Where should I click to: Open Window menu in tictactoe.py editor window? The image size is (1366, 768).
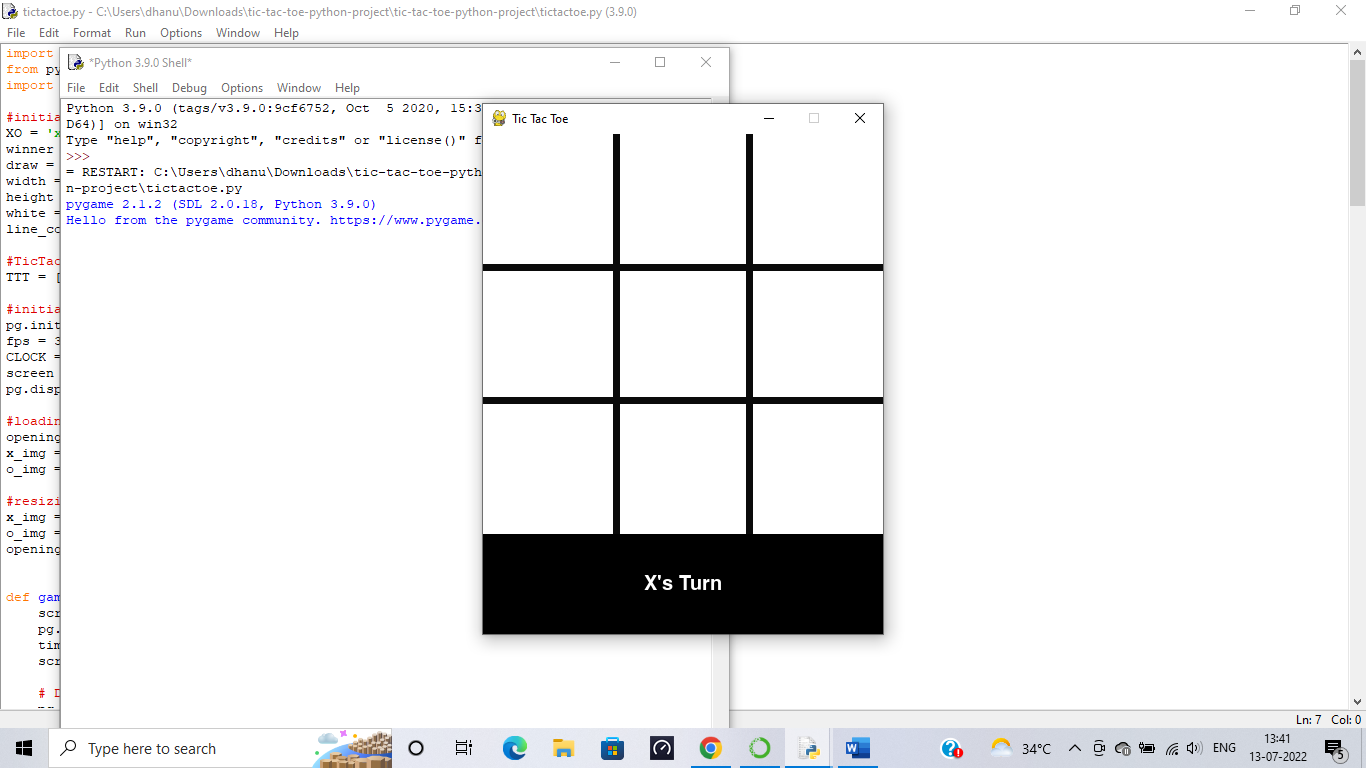coord(238,33)
